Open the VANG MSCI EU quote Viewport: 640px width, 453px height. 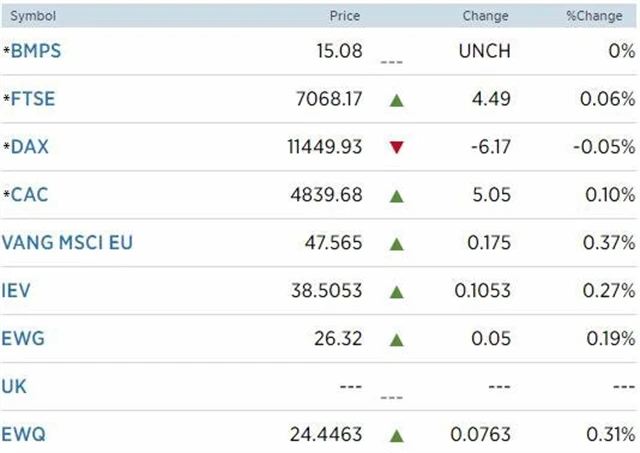(x=67, y=243)
